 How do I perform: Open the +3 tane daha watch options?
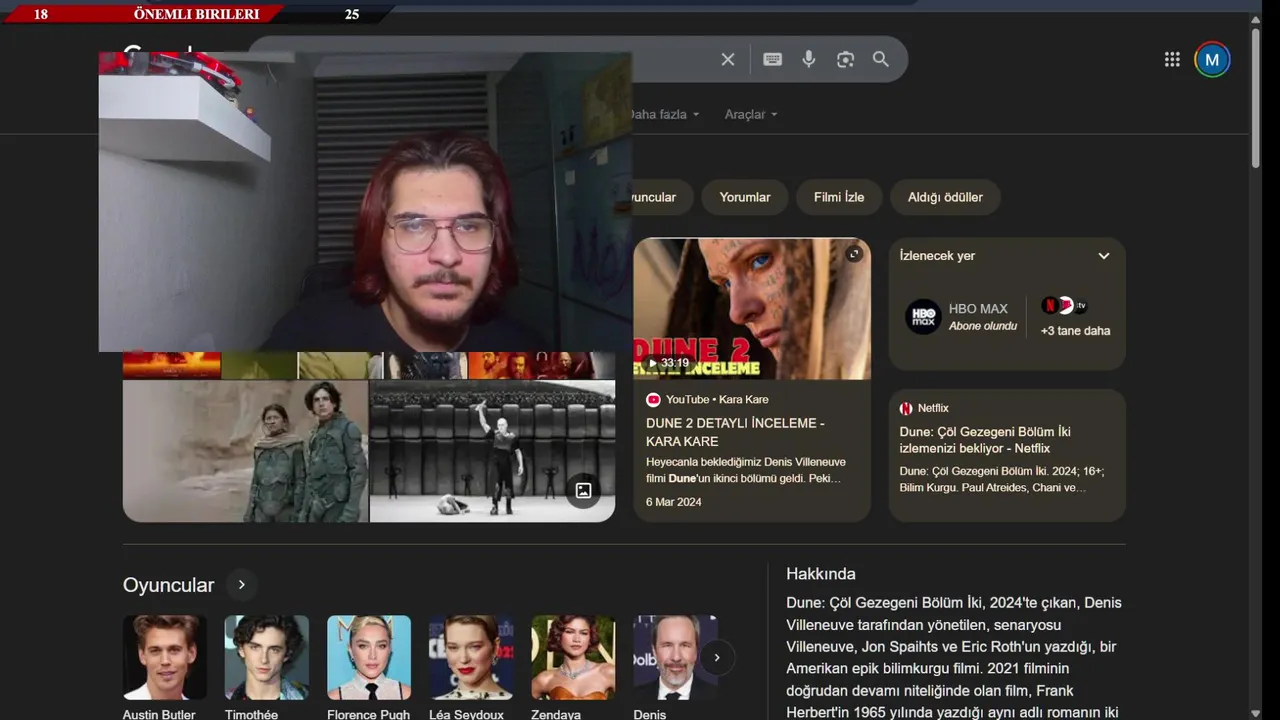click(1075, 317)
